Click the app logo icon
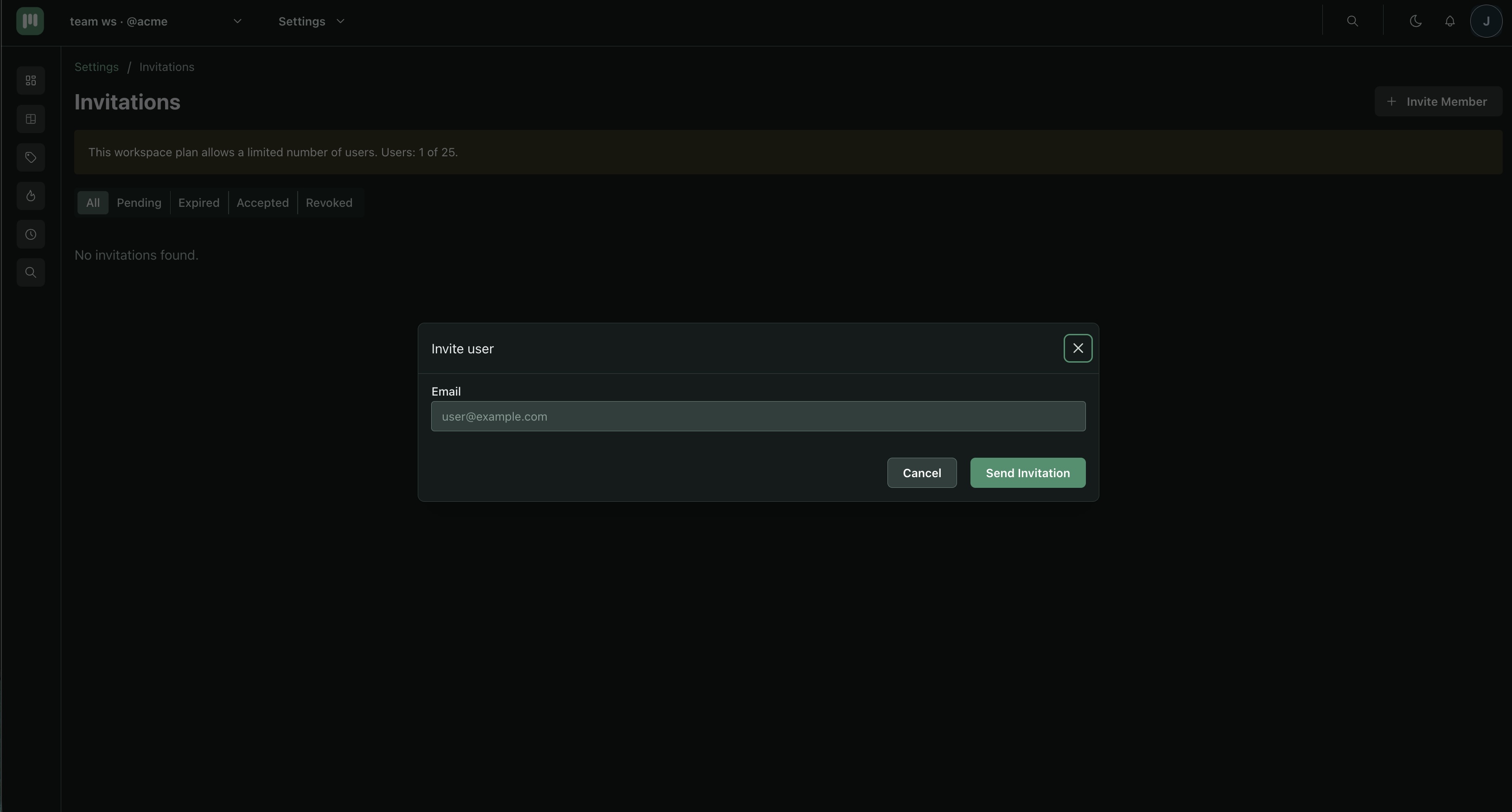The height and width of the screenshot is (812, 1512). coord(30,21)
